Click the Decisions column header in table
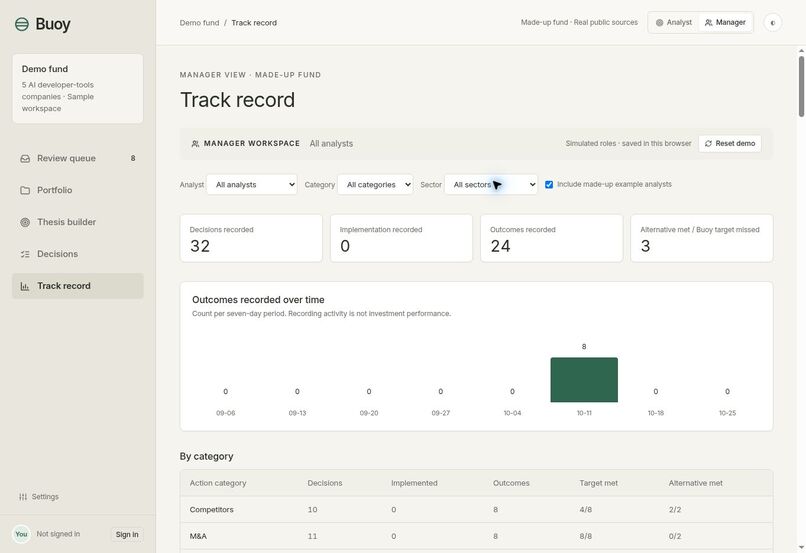 click(x=325, y=483)
